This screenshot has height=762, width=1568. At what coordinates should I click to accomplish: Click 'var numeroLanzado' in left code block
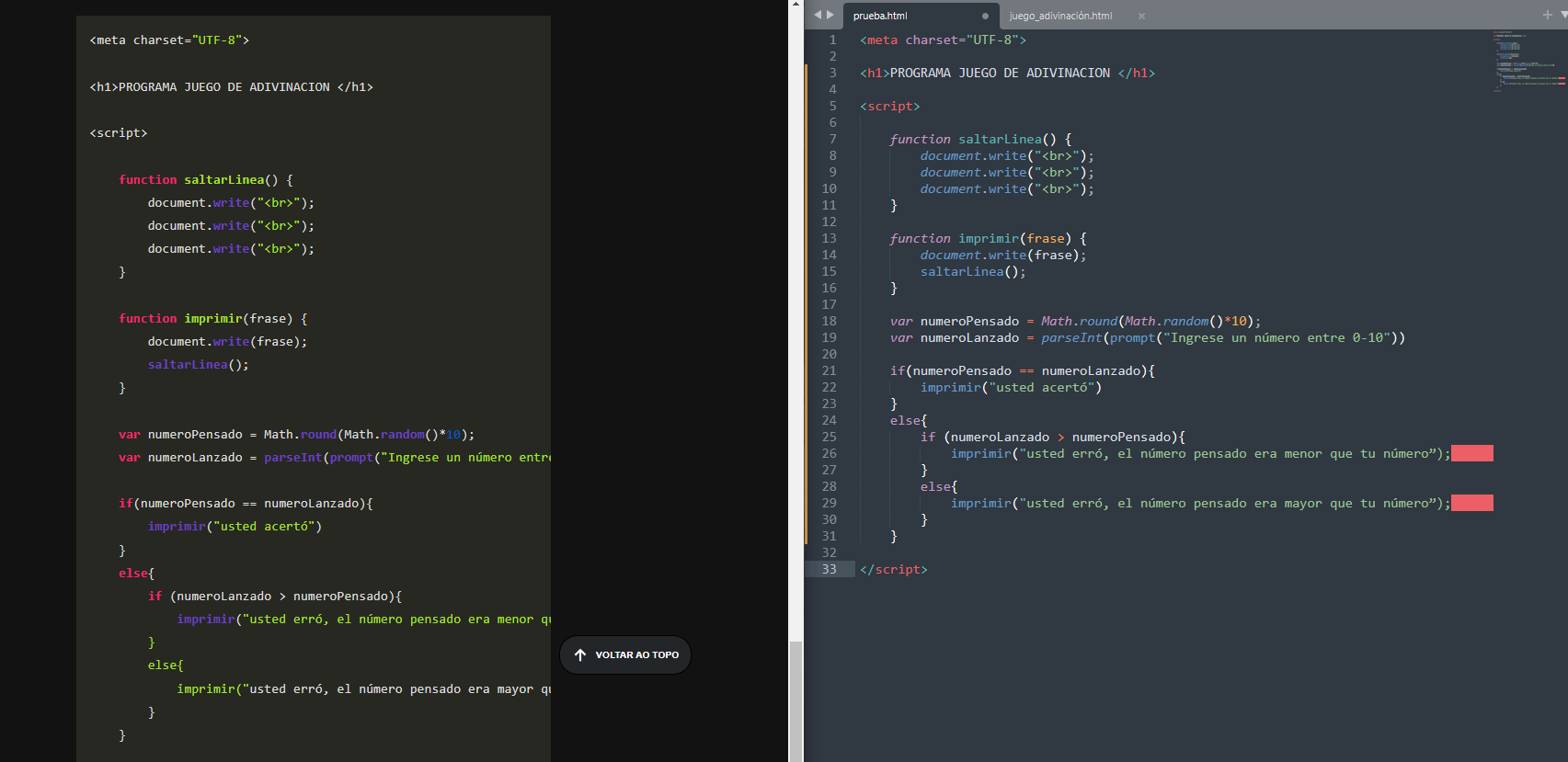(x=180, y=457)
